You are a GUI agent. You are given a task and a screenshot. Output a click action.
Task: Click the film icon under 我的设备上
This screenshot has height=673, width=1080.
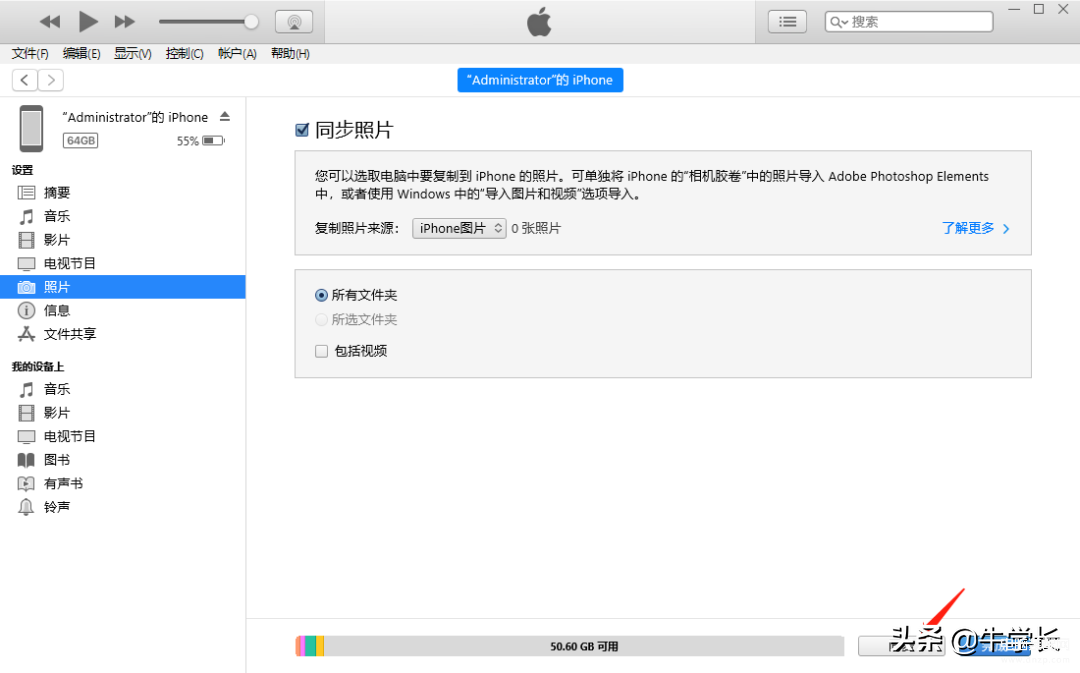coord(26,413)
